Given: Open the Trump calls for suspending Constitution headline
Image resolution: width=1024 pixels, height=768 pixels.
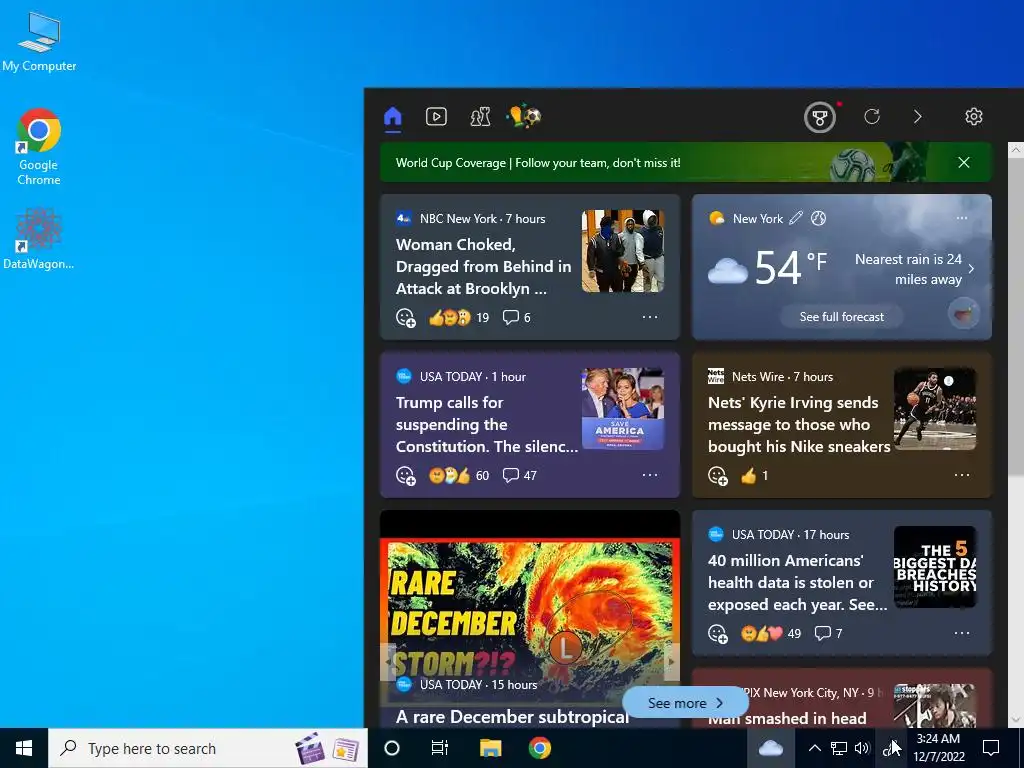Looking at the screenshot, I should (x=487, y=424).
